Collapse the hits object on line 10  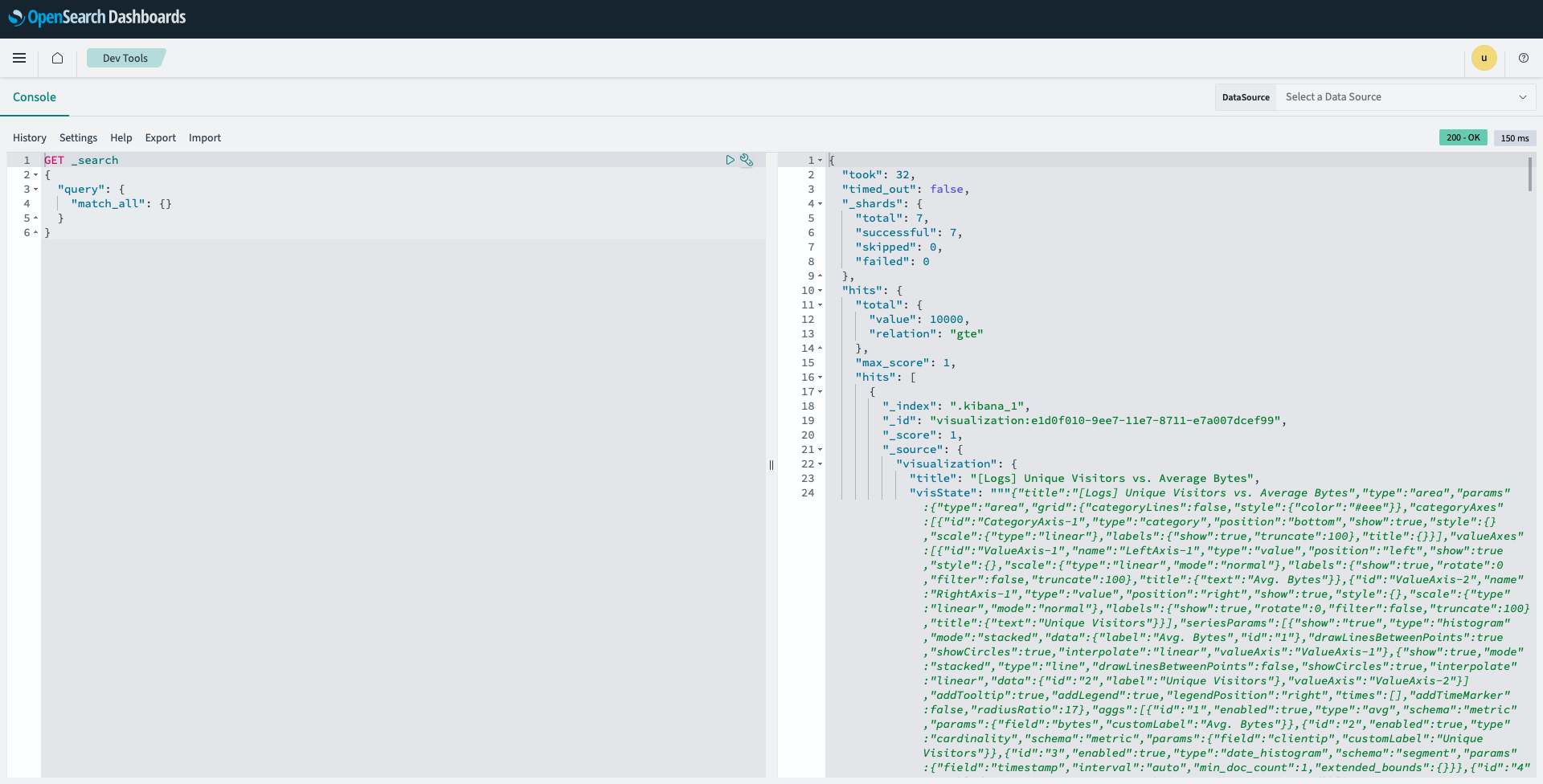[818, 290]
